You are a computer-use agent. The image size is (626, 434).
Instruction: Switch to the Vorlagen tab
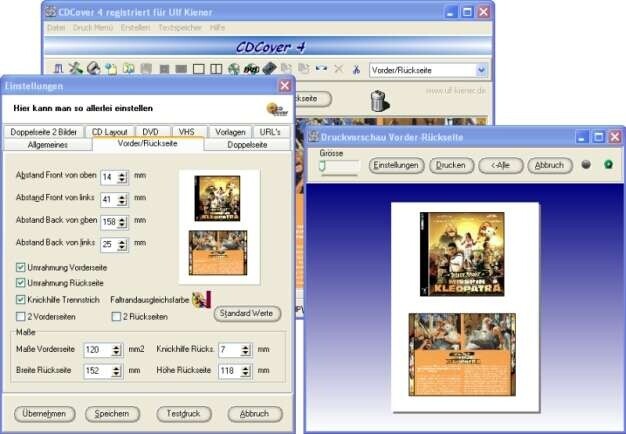230,132
